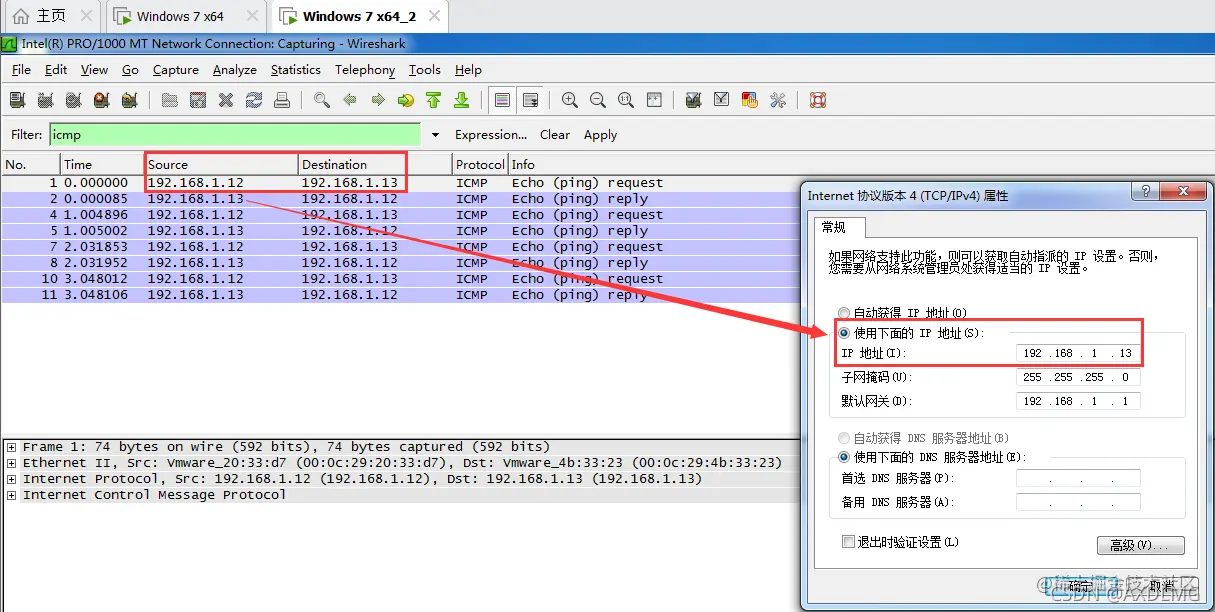Jump to the first packet icon

[x=433, y=100]
